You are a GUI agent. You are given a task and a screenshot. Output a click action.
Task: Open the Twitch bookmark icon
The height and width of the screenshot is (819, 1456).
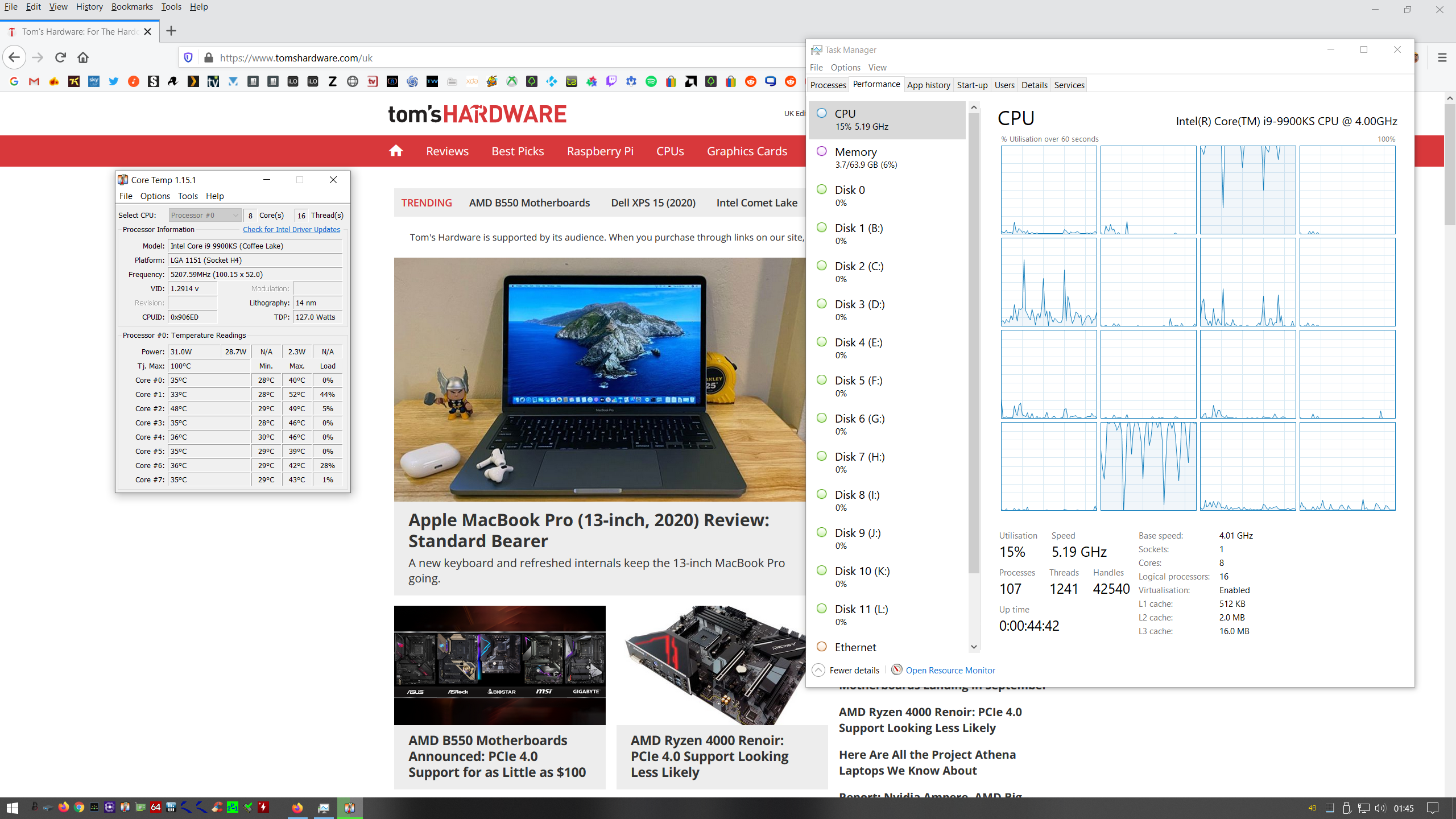pos(611,81)
